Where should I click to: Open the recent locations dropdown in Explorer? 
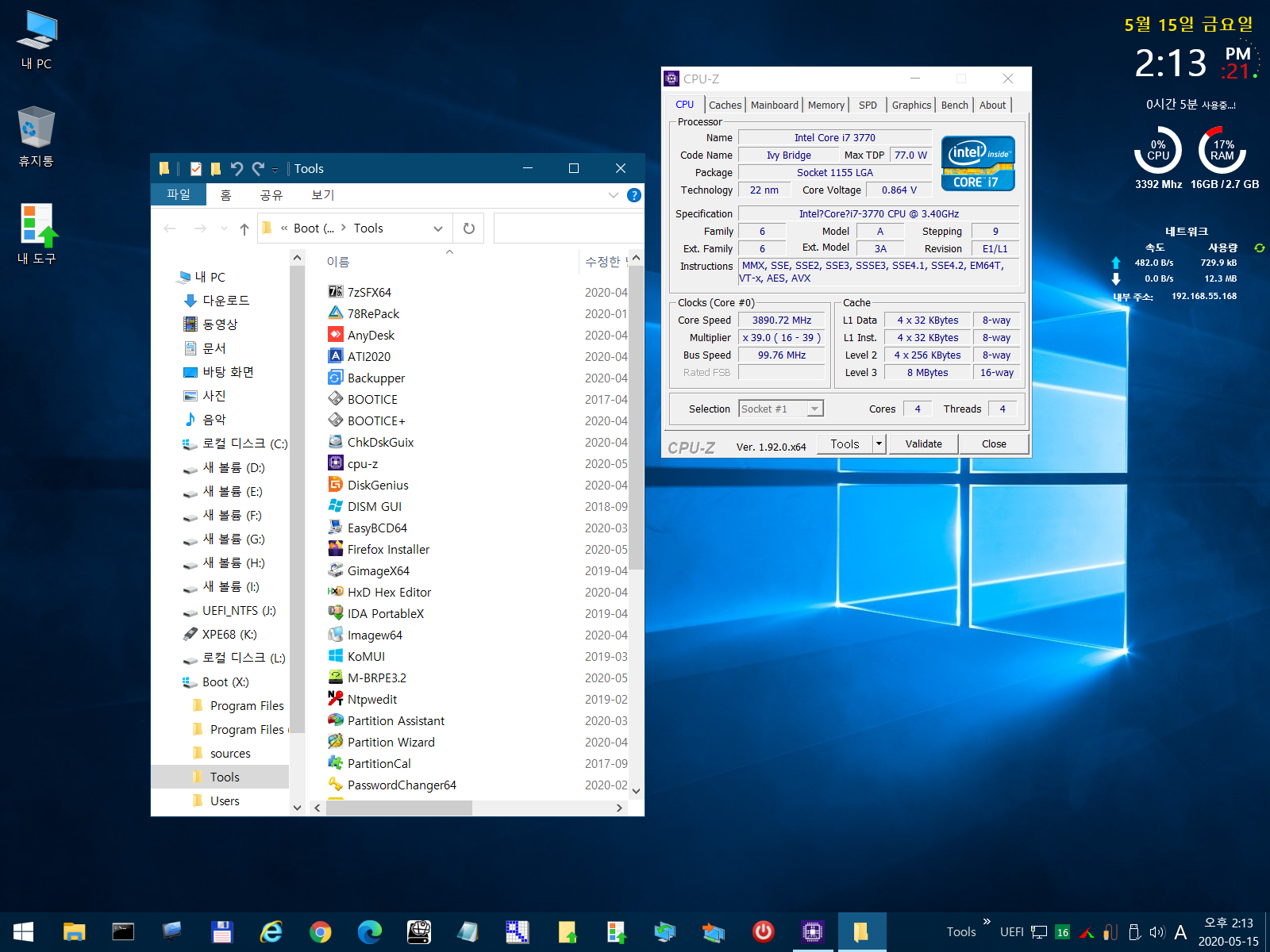click(224, 228)
